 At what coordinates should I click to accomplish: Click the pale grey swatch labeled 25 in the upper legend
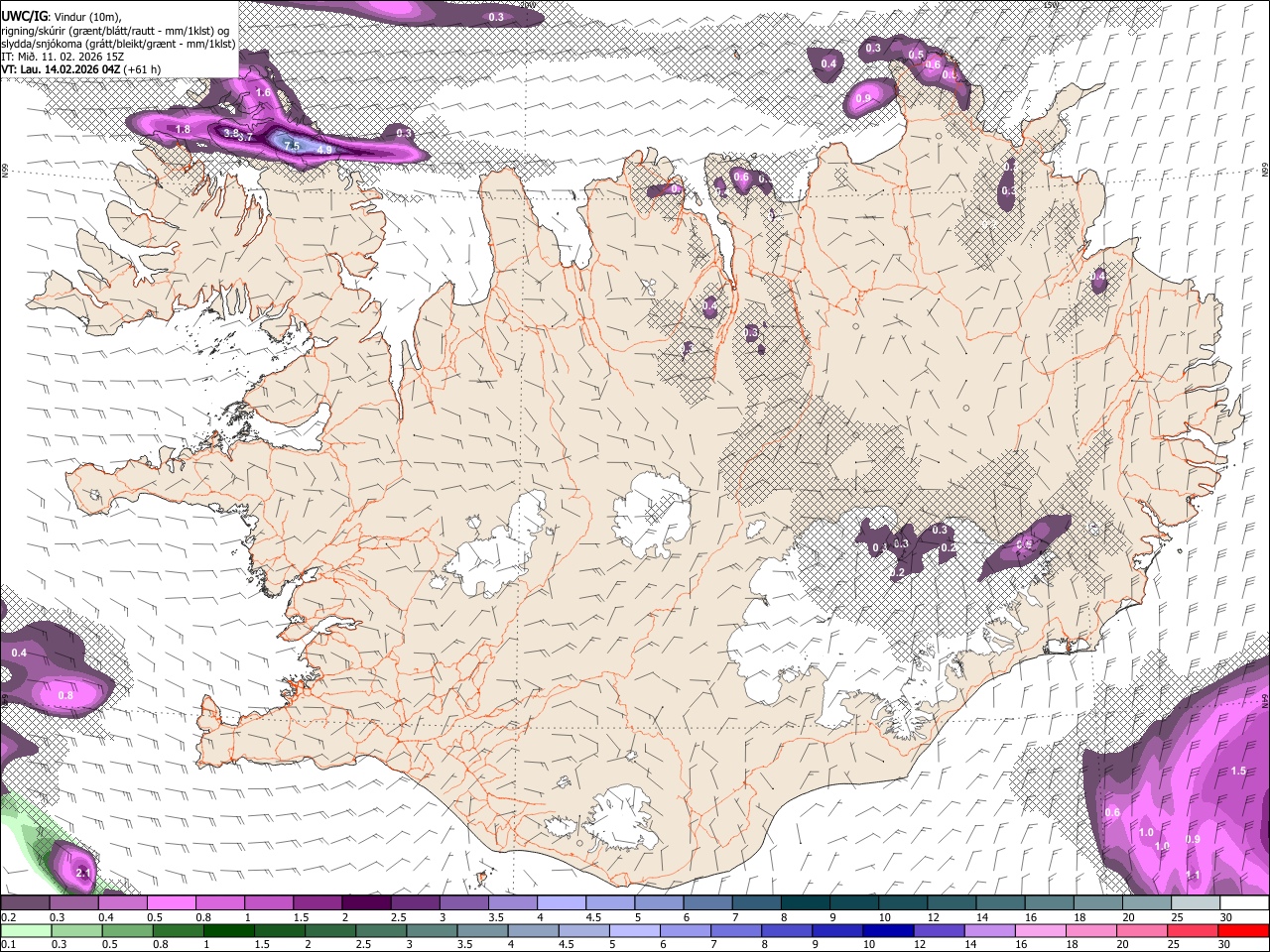point(1196,903)
